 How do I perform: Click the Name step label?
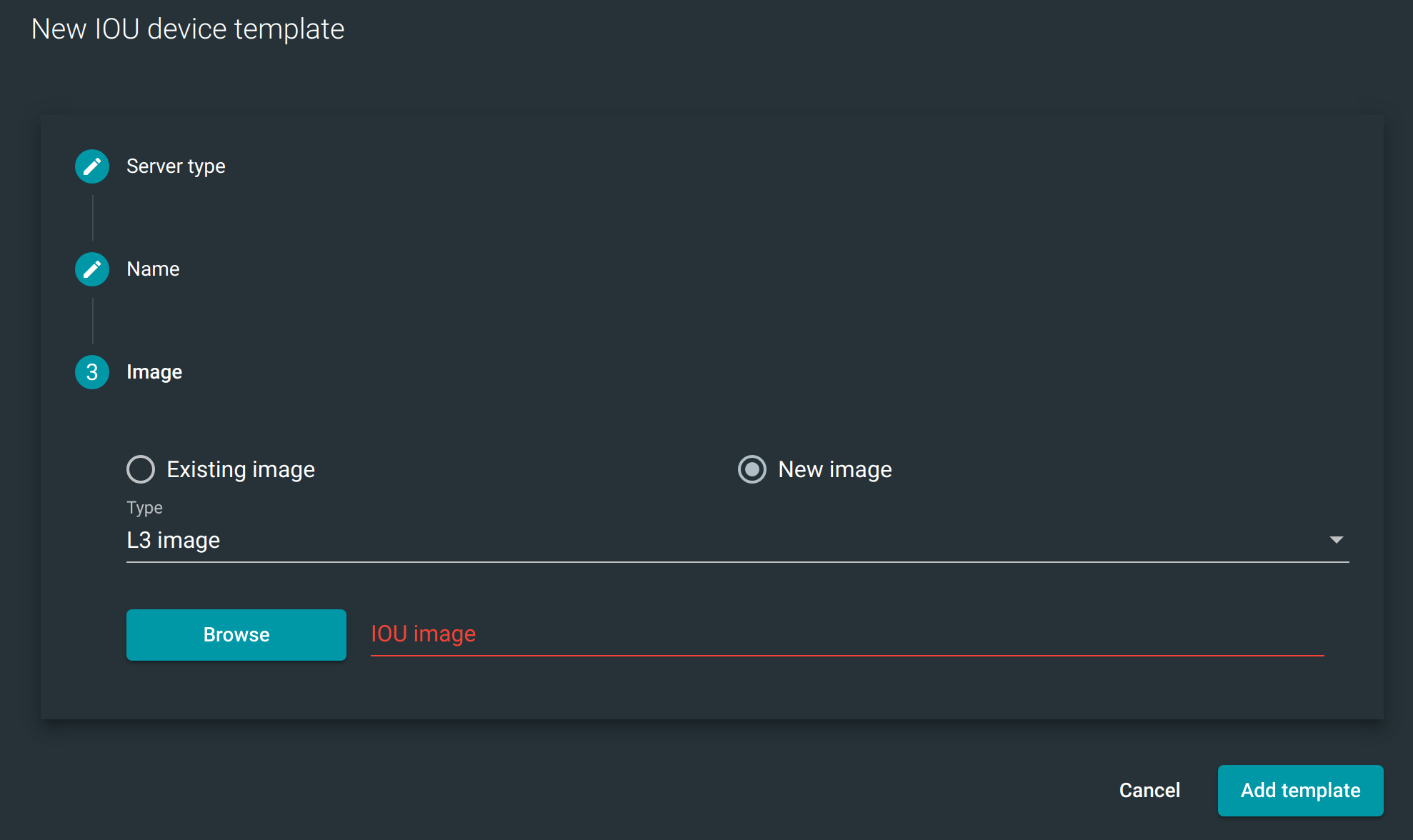tap(153, 269)
